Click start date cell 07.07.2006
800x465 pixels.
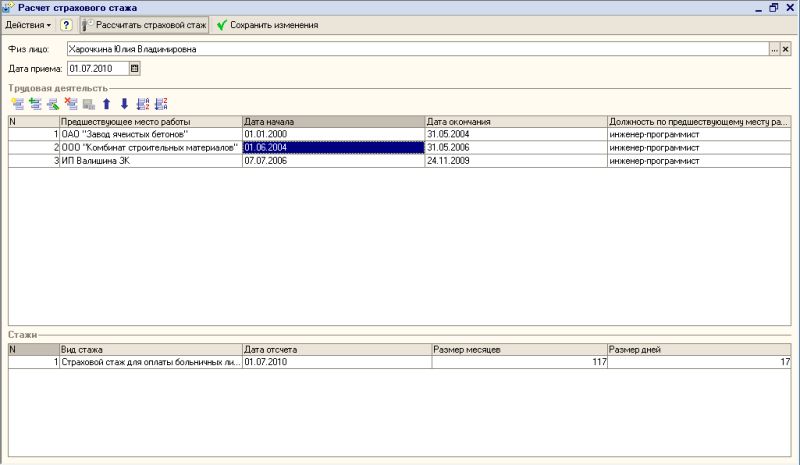point(334,161)
